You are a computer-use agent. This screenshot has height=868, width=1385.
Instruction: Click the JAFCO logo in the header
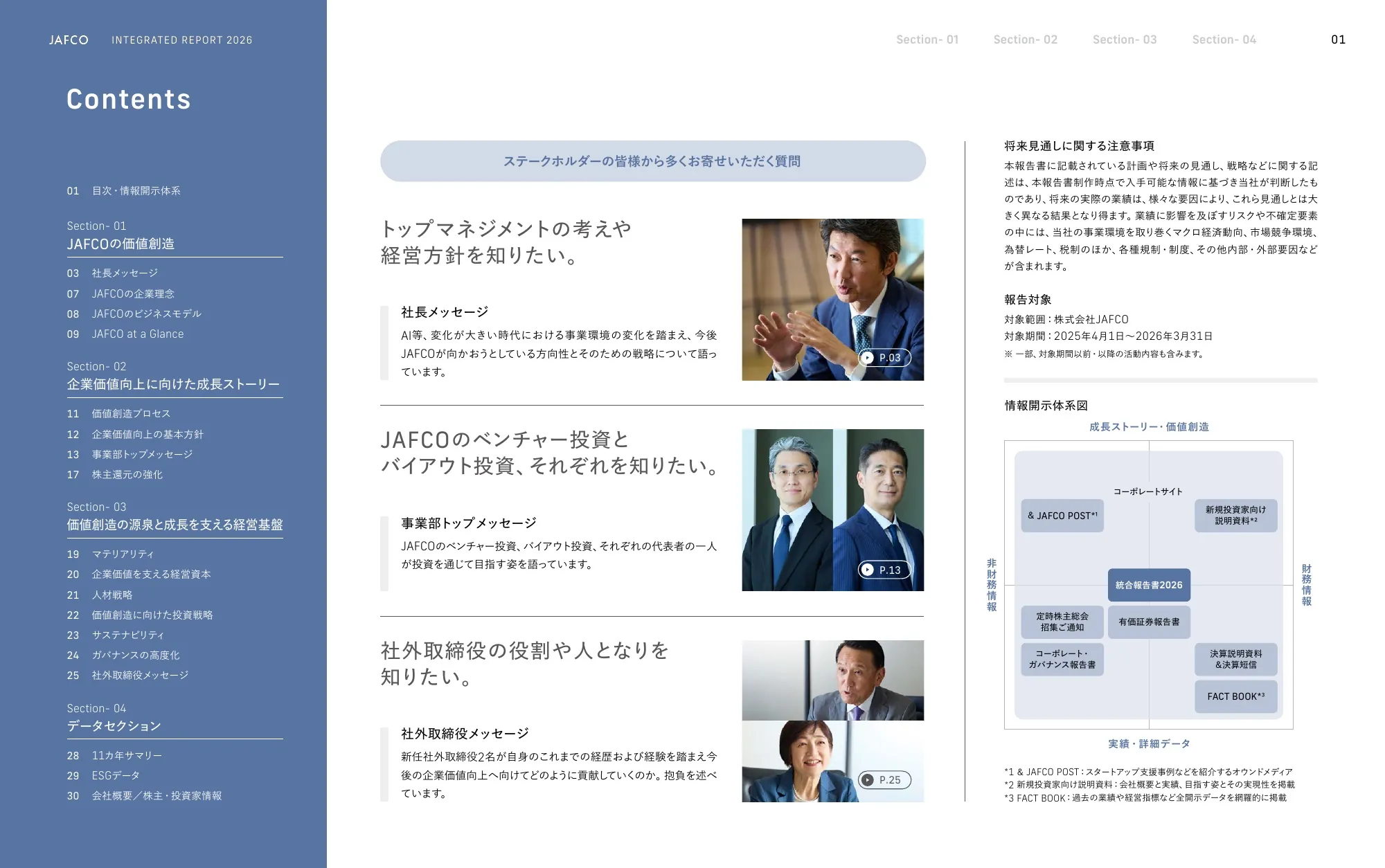[x=69, y=40]
